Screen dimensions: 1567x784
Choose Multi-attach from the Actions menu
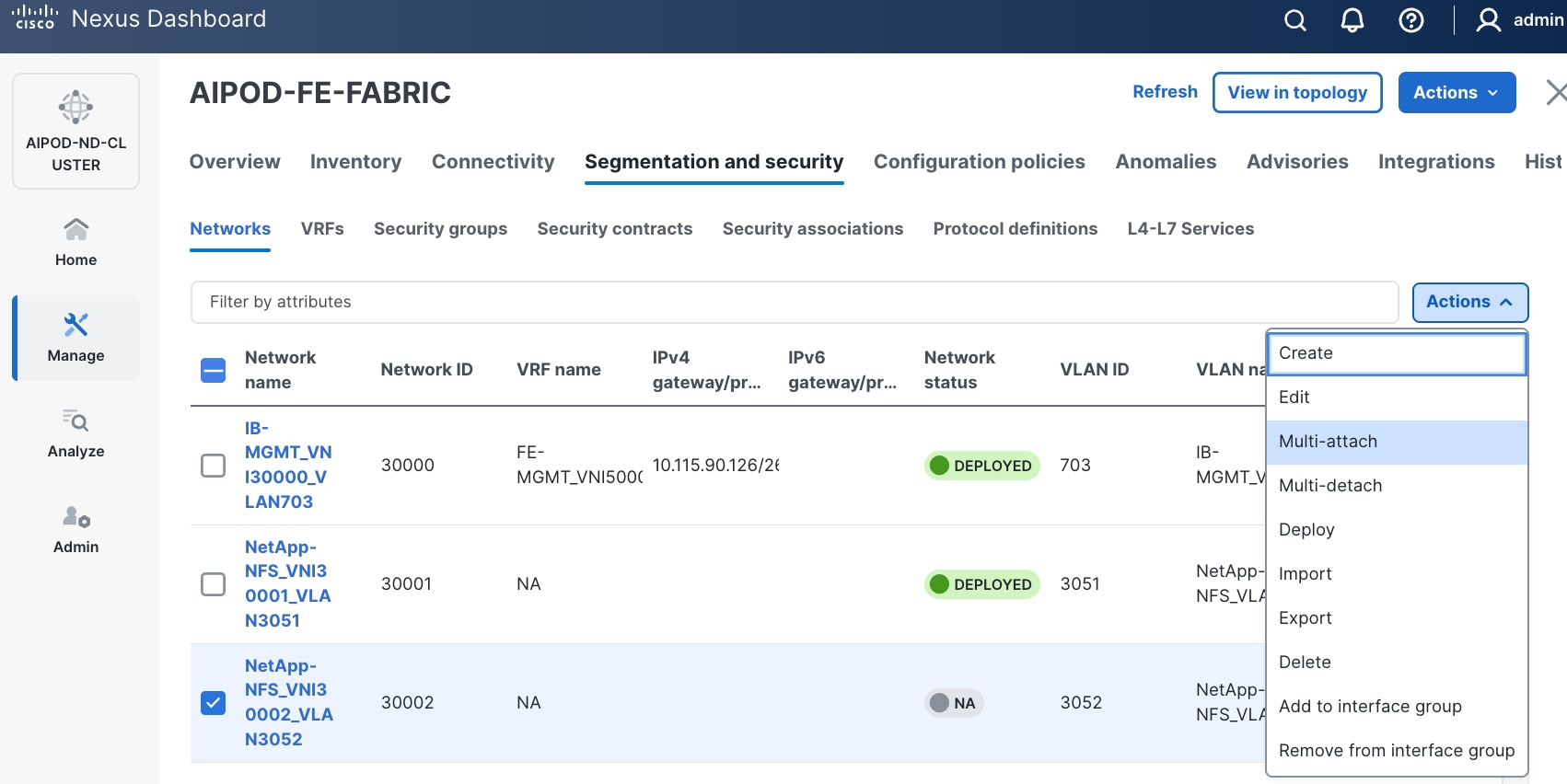point(1328,442)
